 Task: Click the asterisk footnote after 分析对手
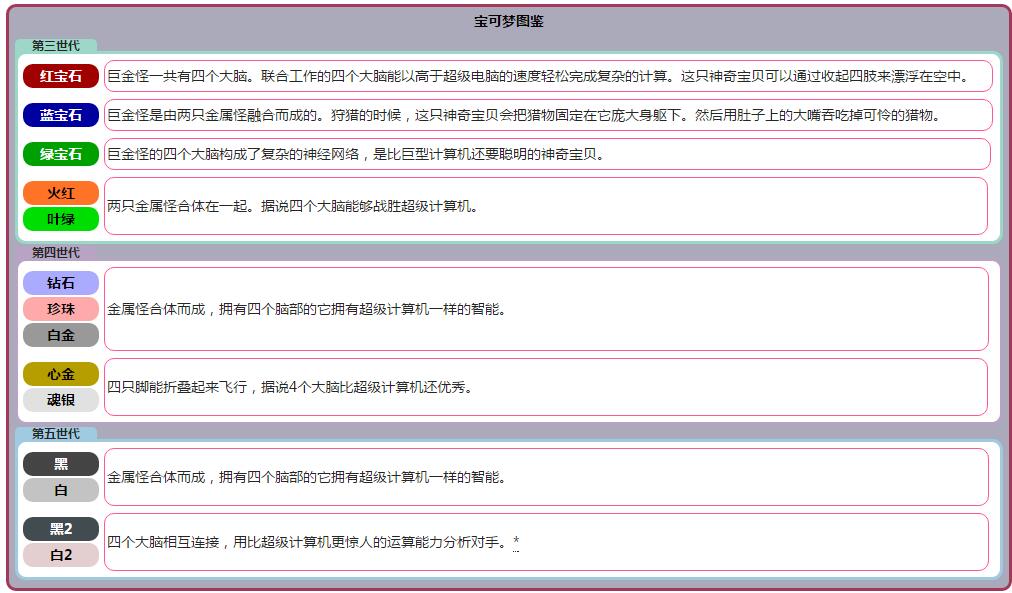(516, 541)
